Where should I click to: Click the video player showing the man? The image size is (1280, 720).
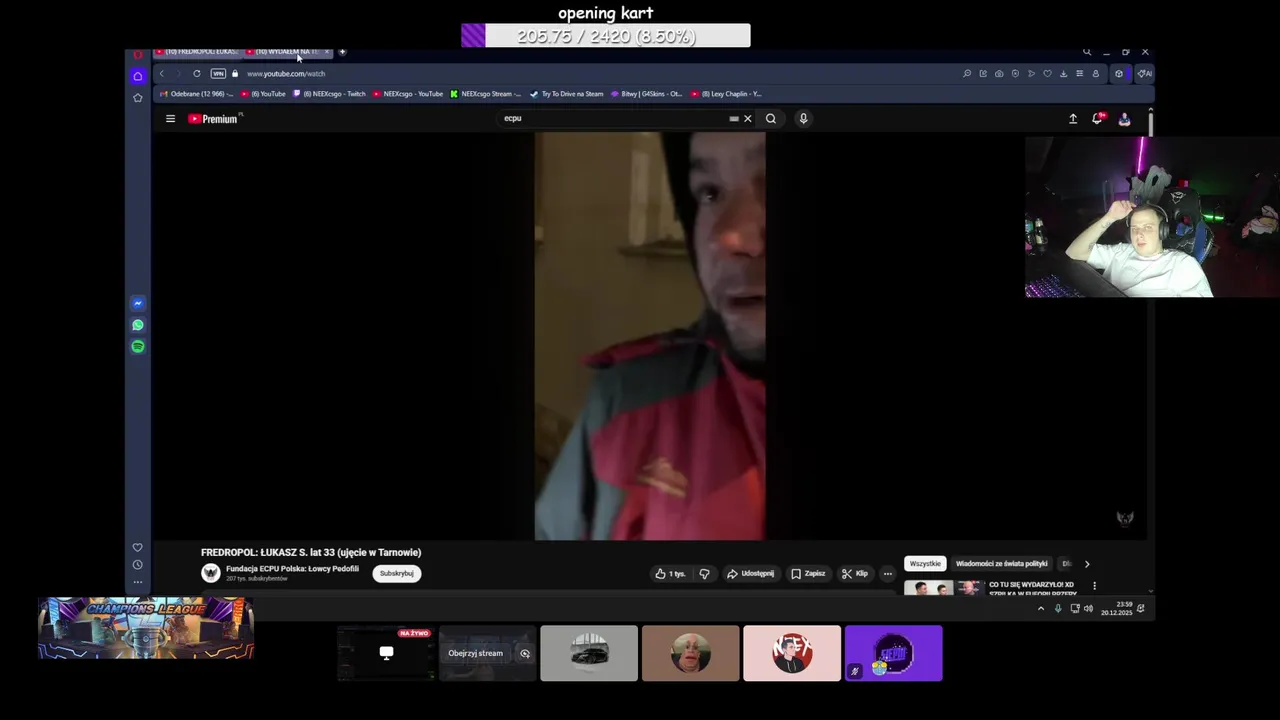[649, 336]
